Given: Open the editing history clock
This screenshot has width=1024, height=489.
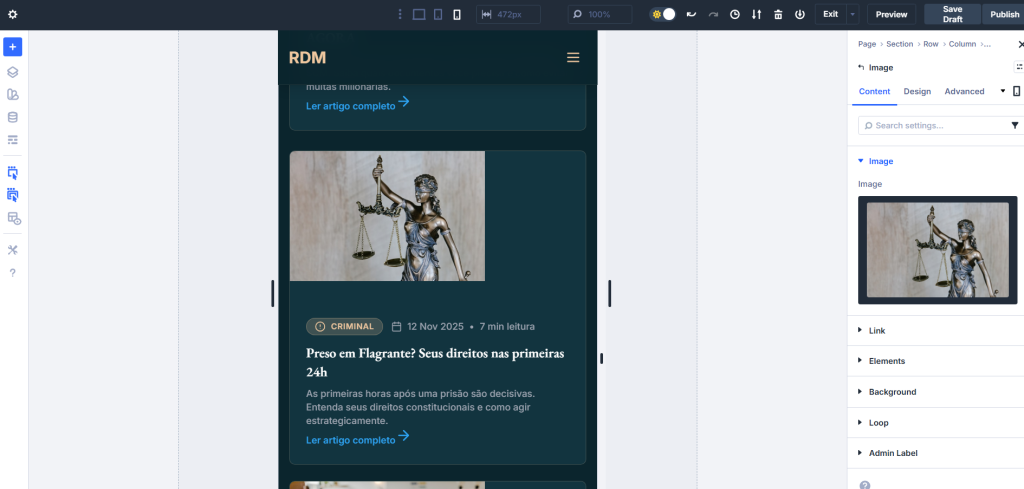Looking at the screenshot, I should point(735,14).
